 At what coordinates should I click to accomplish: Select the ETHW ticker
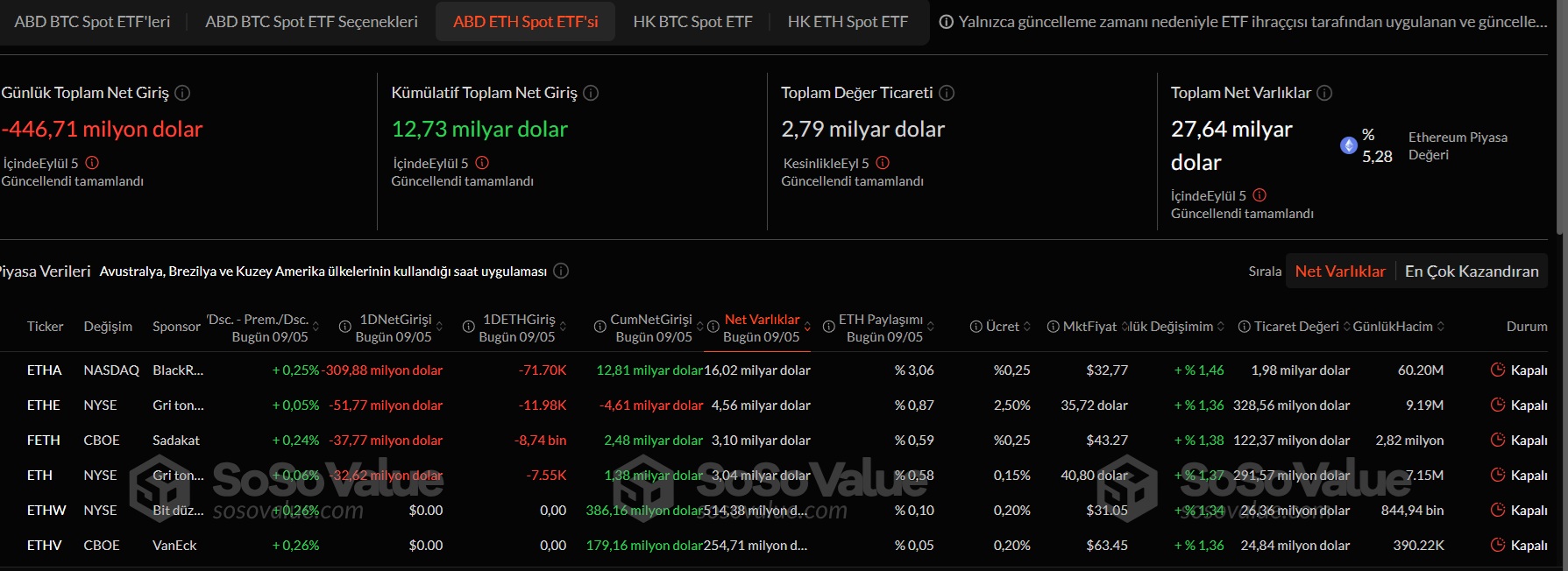click(46, 511)
